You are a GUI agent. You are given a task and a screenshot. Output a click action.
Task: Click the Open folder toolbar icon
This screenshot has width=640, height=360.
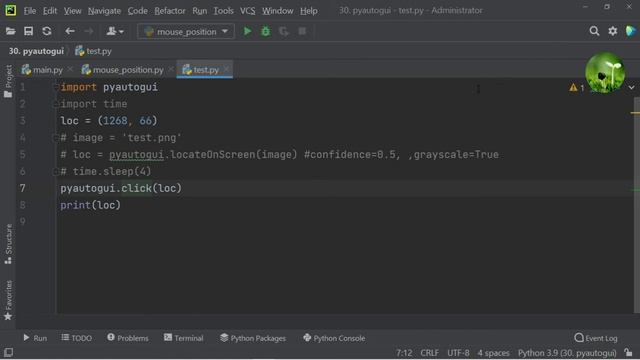click(11, 31)
